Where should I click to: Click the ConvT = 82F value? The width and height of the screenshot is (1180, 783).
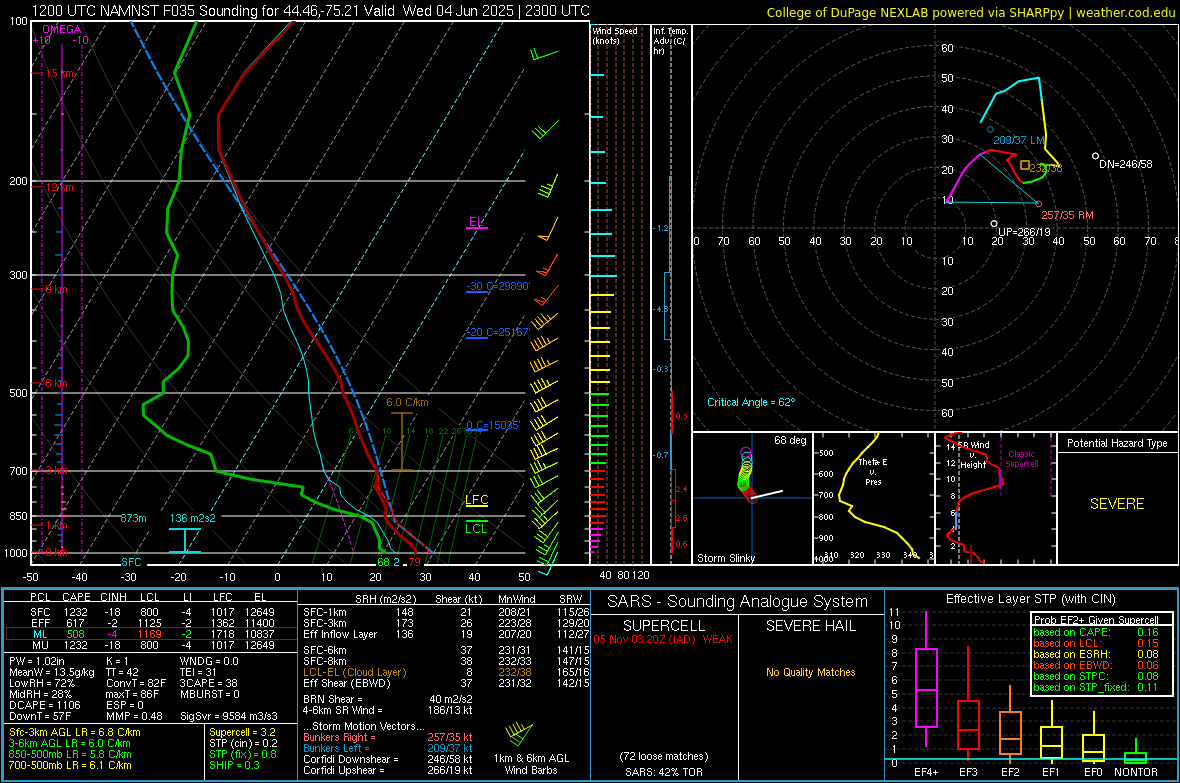pyautogui.click(x=136, y=684)
